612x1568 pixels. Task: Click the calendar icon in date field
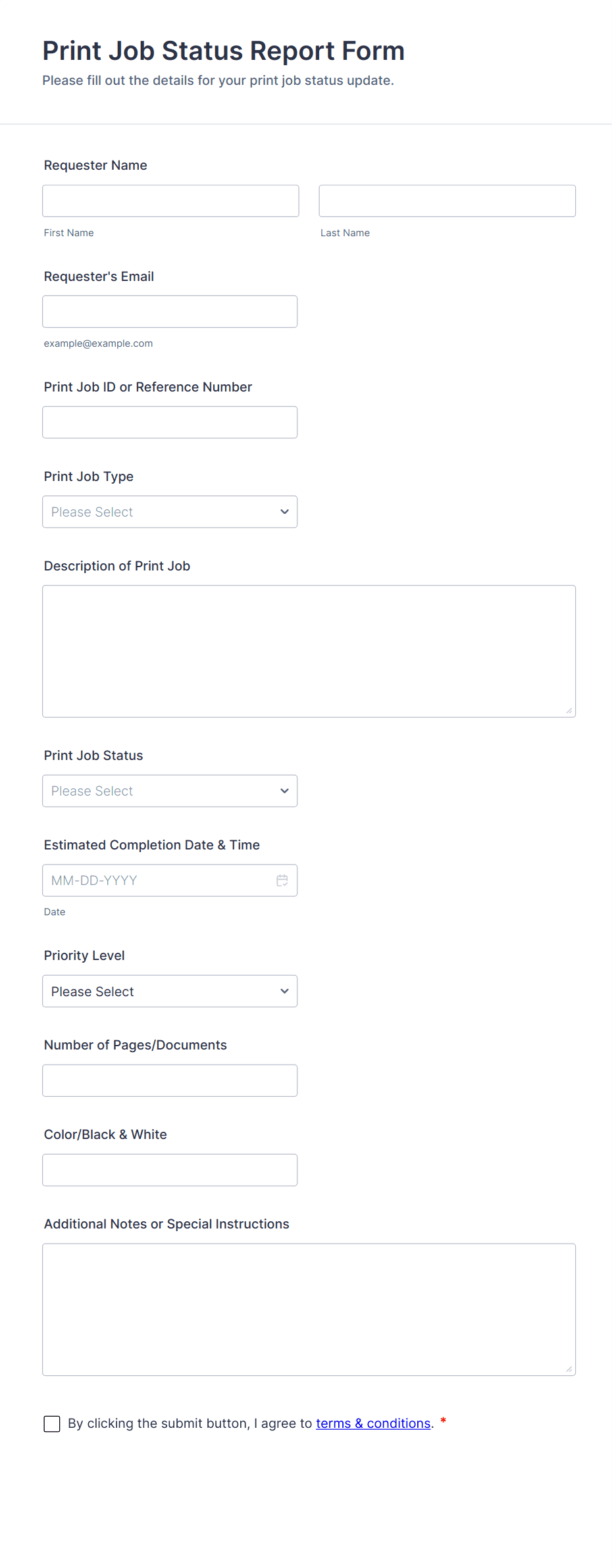pos(282,880)
